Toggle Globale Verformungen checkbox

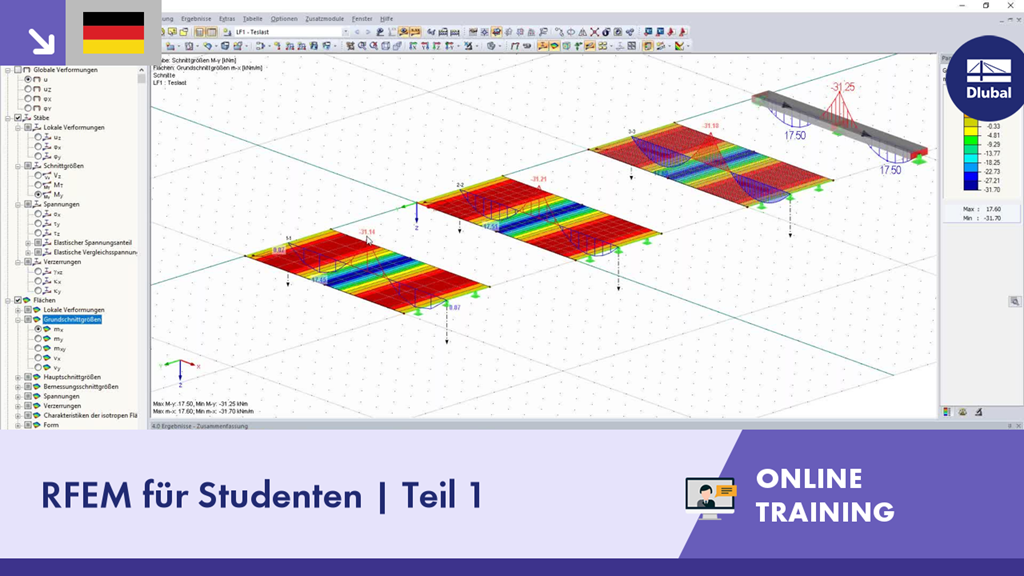click(x=18, y=70)
